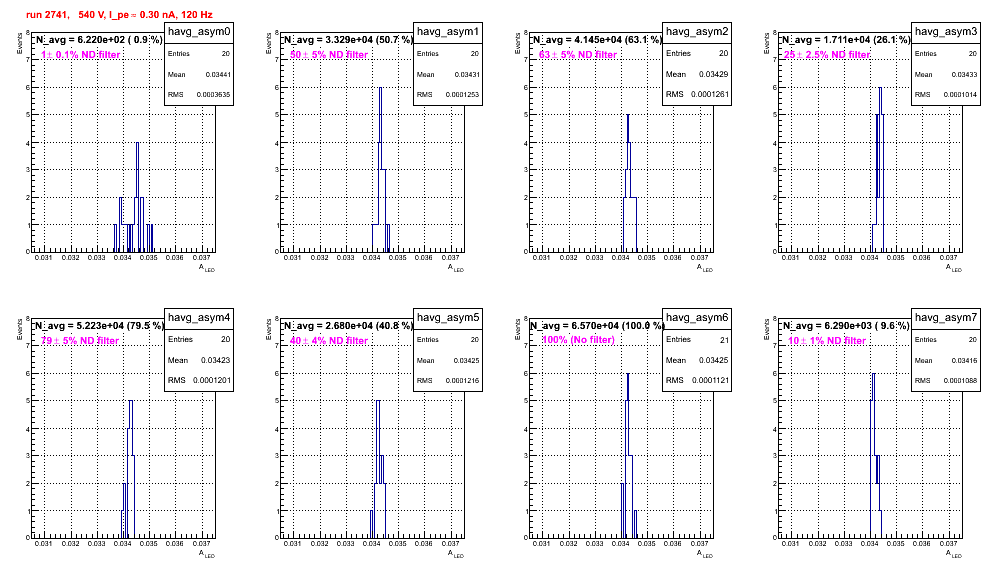Click the A_LED axis label under havg_asym7
Viewport: 996px width, 572px height.
pos(954,554)
